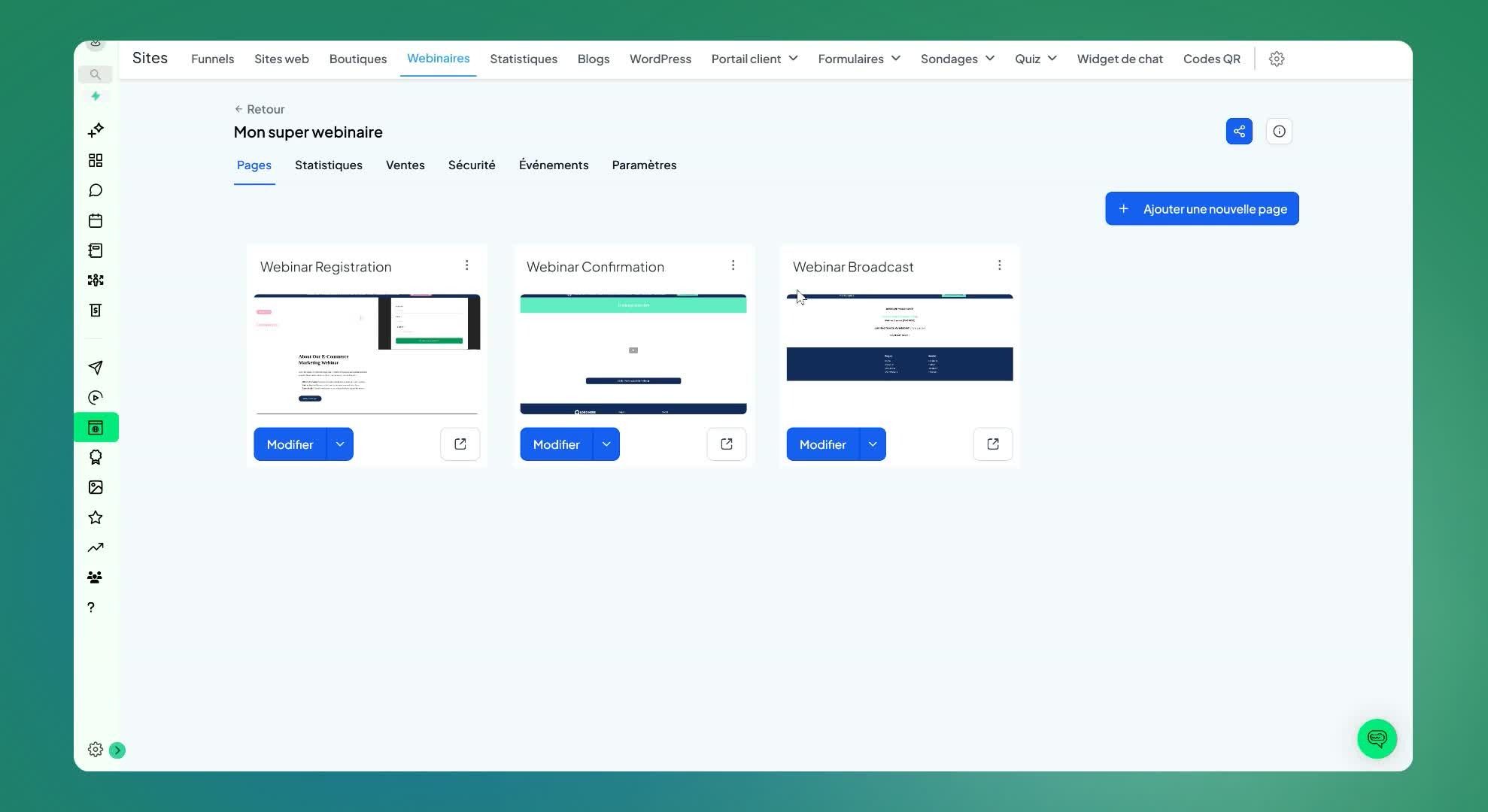This screenshot has width=1488, height=812.
Task: Expand Modifier dropdown arrow on Webinar Registration
Action: pos(340,444)
